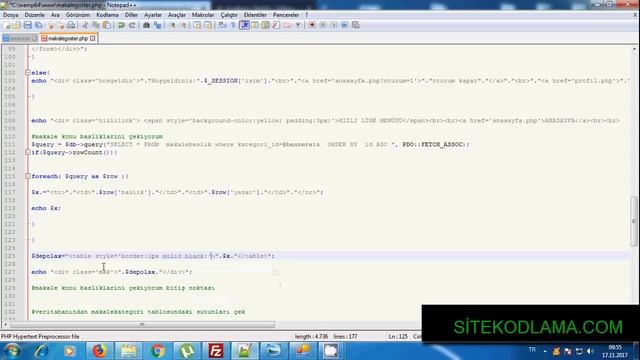Image resolution: width=640 pixels, height=360 pixels.
Task: Toggle the highlighted indent guide button
Action: coord(244,25)
